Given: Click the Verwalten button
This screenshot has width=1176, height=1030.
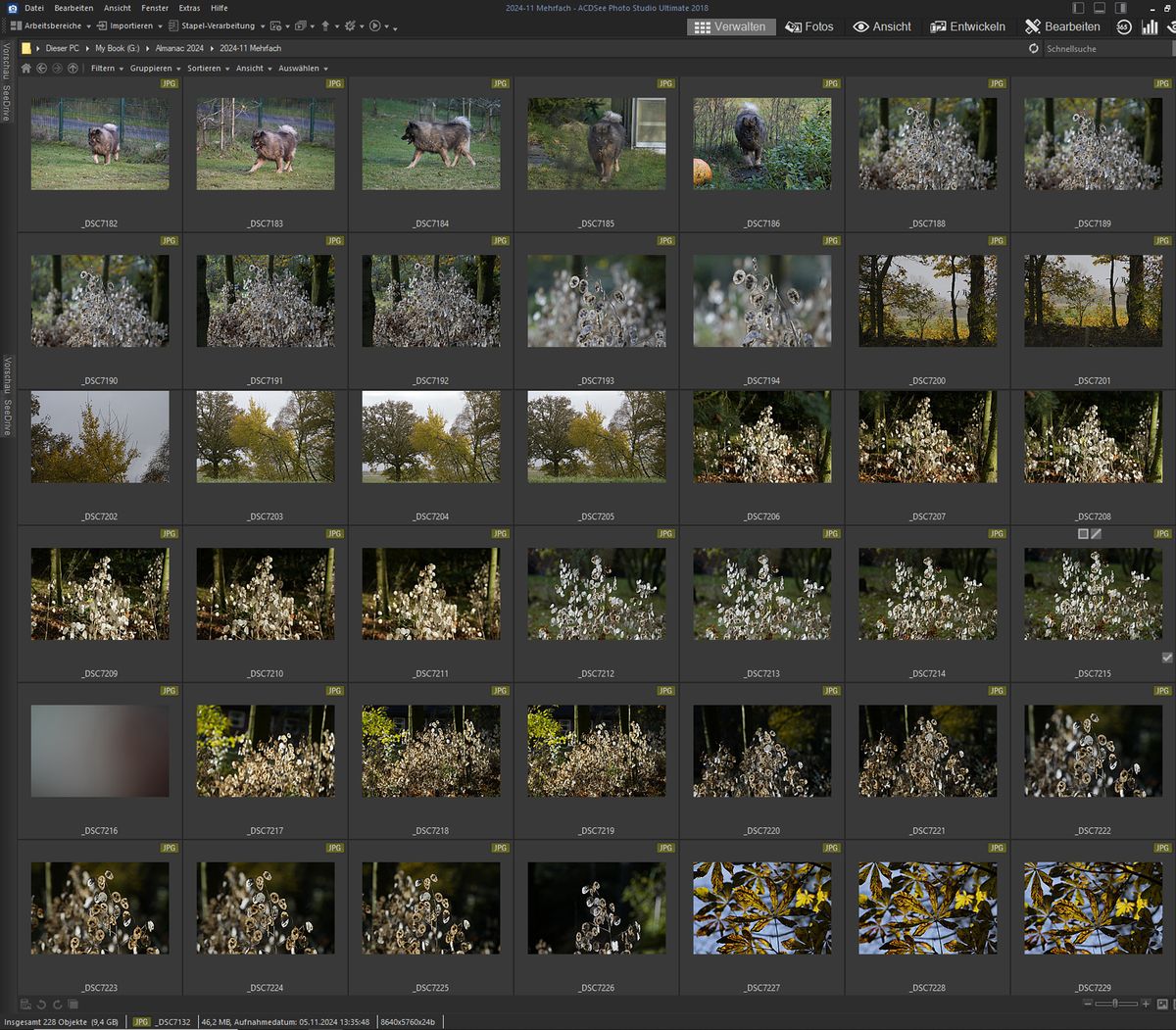Looking at the screenshot, I should 730,26.
